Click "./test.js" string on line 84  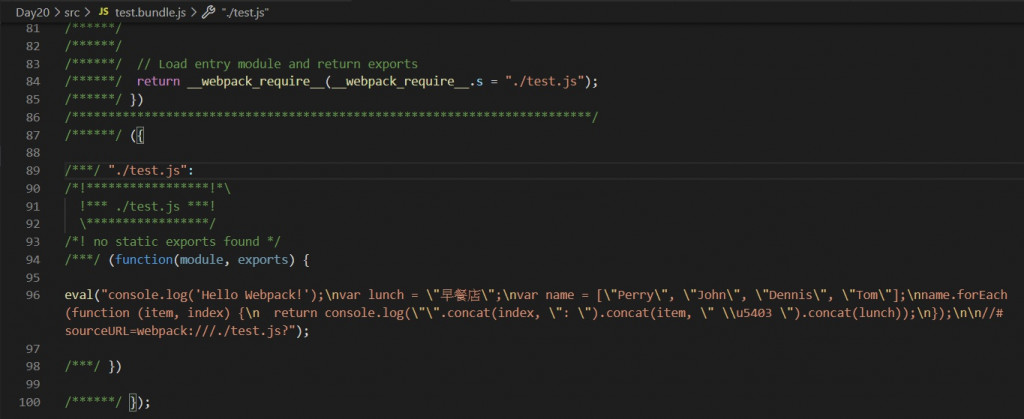pyautogui.click(x=545, y=82)
